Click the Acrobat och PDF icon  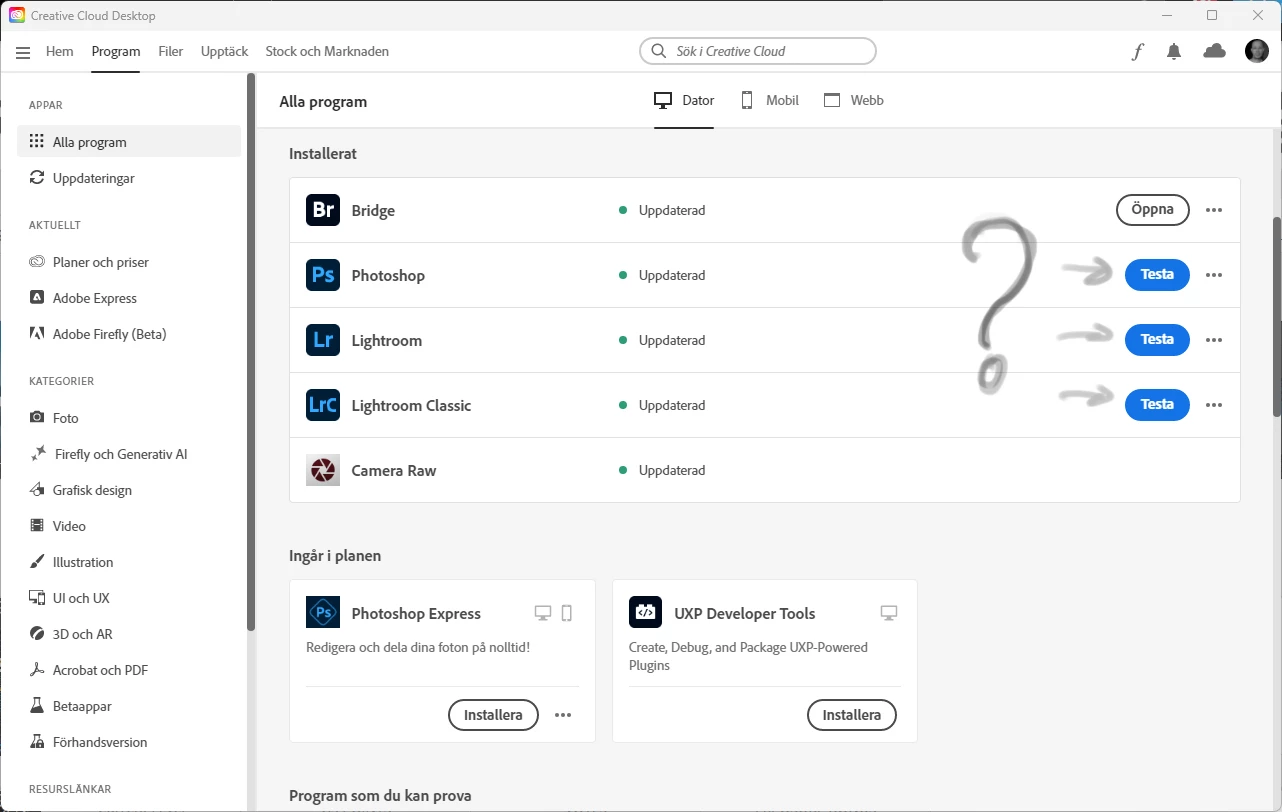pos(37,670)
